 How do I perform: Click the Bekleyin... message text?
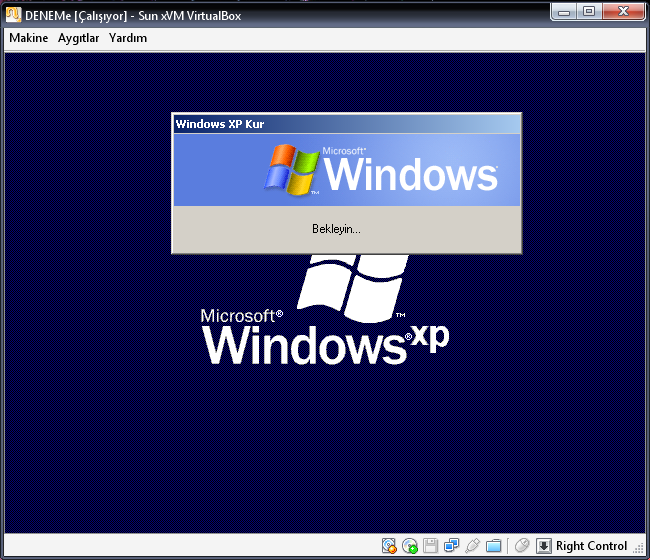(336, 229)
